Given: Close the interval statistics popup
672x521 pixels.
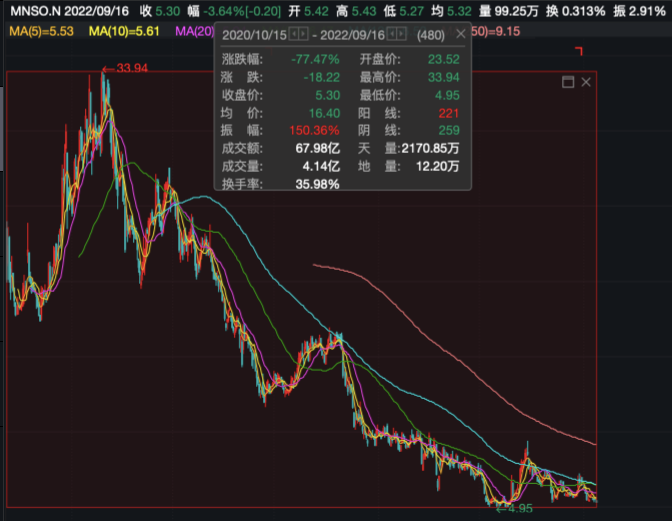Looking at the screenshot, I should coord(463,32).
